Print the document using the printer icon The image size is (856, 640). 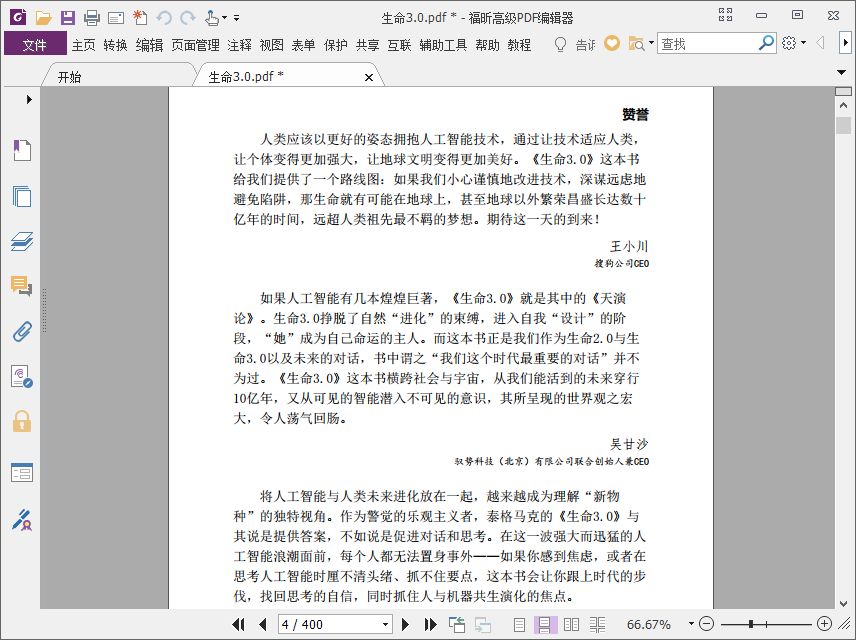point(92,18)
